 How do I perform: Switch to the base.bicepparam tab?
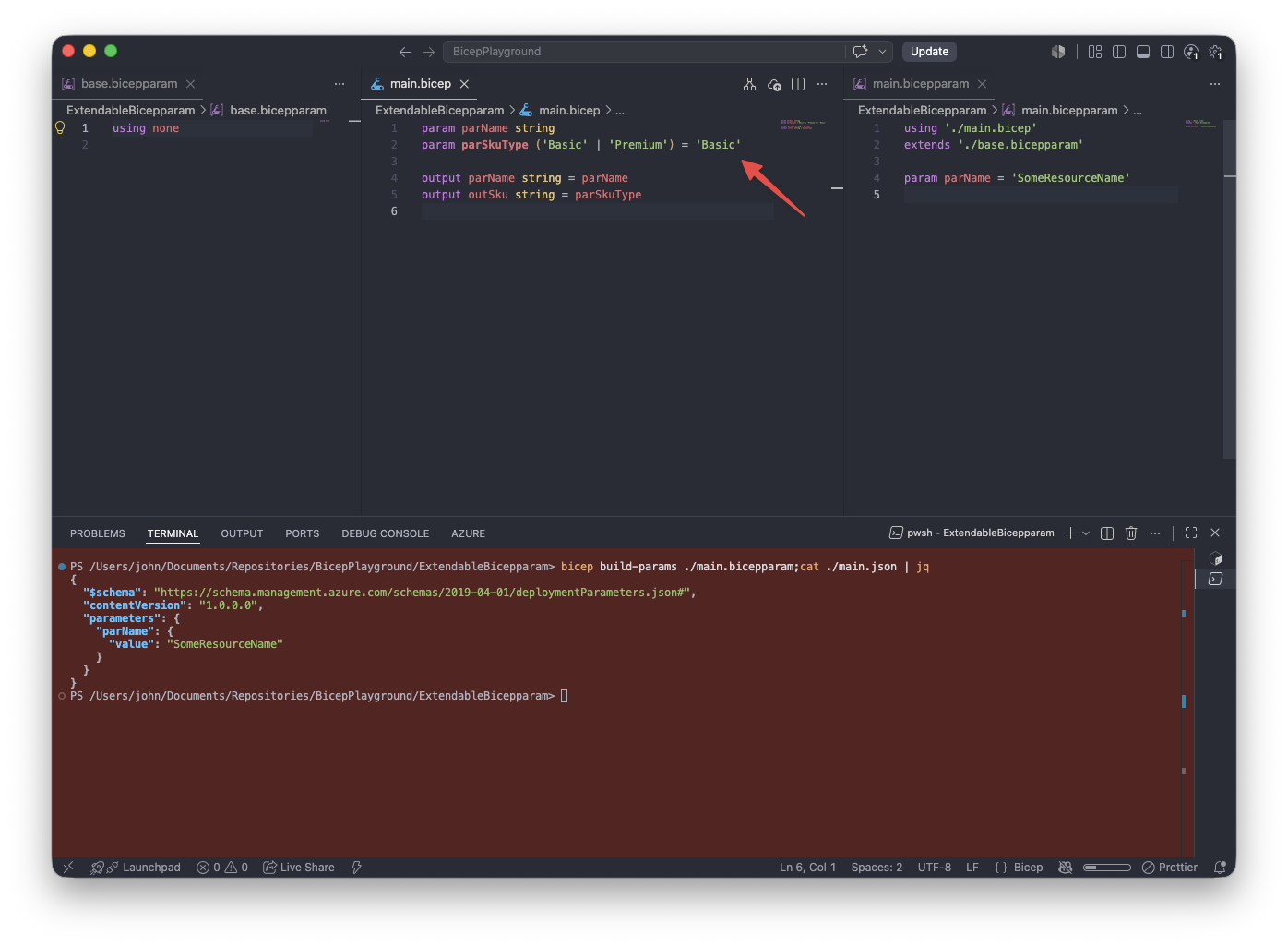(129, 84)
